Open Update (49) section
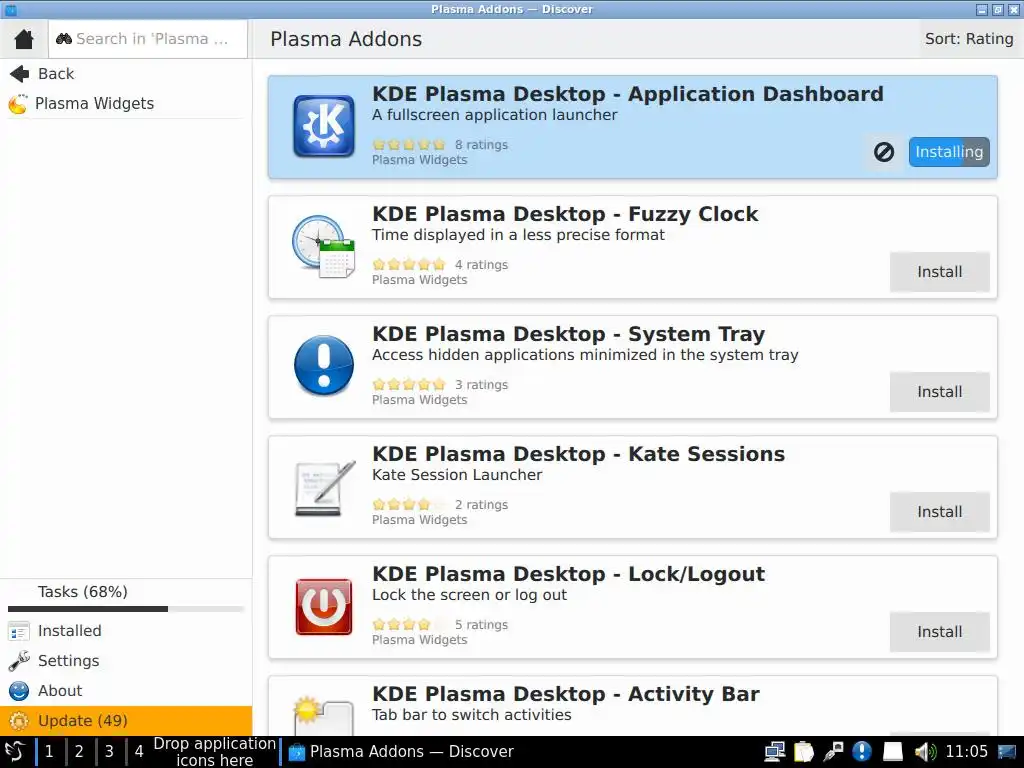 coord(126,721)
